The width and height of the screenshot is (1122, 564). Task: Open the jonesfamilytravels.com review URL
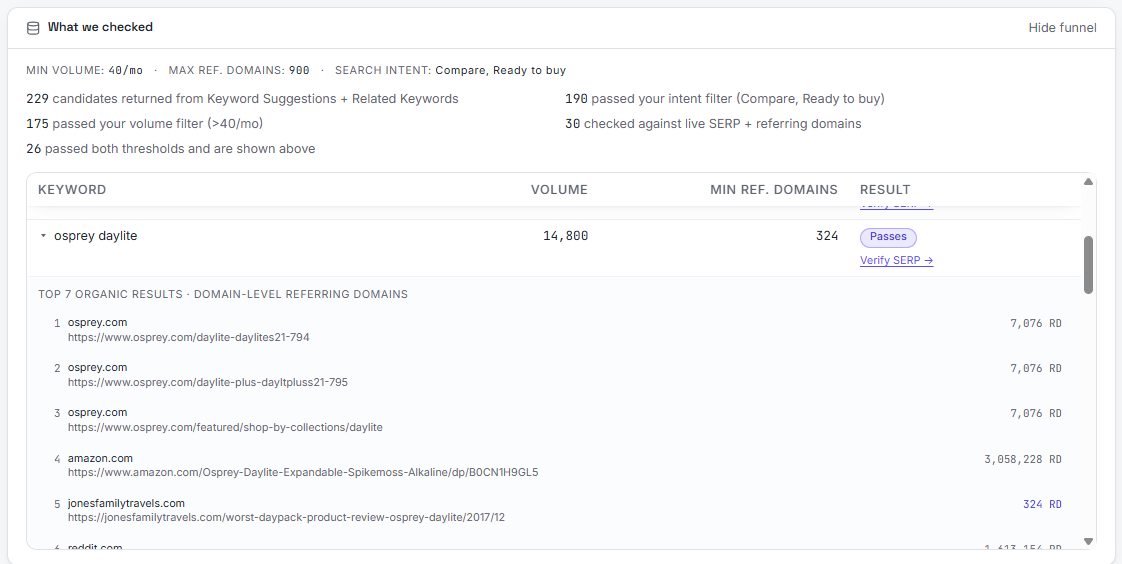286,517
